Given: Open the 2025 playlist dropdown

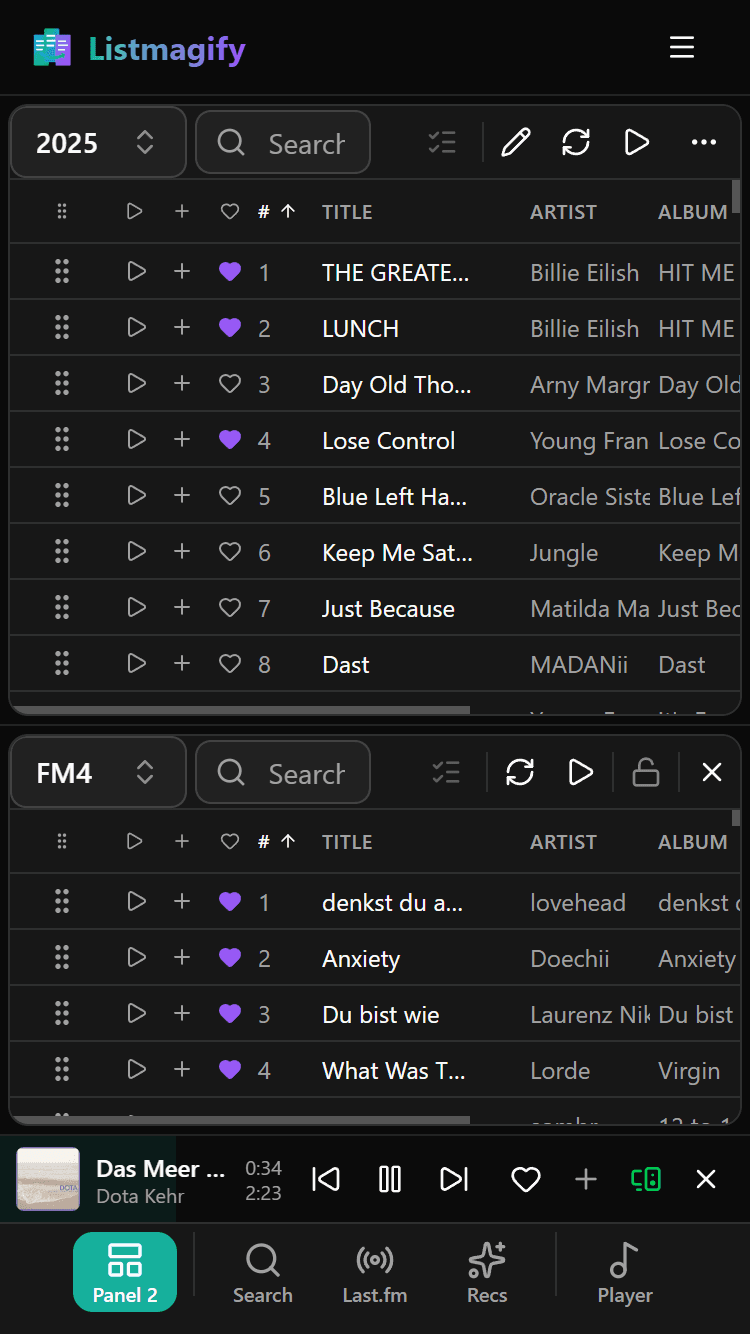Looking at the screenshot, I should [98, 143].
